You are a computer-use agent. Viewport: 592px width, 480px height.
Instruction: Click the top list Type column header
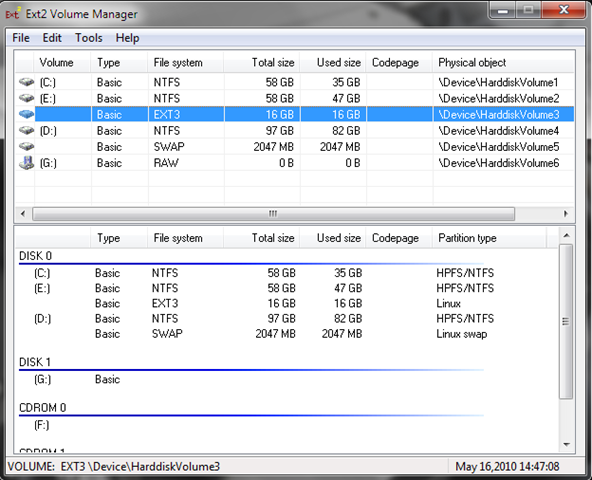point(119,62)
